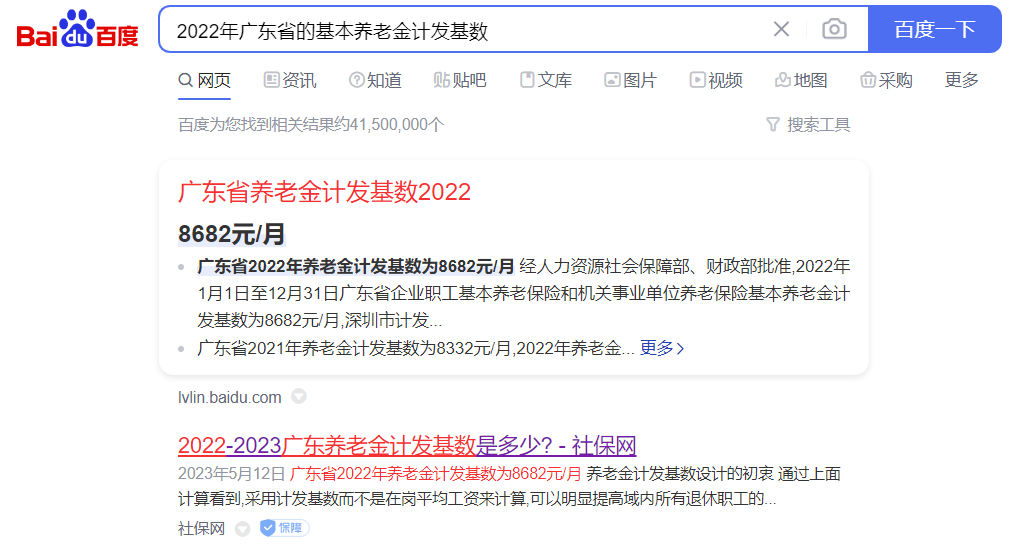The height and width of the screenshot is (545, 1014).
Task: Click the 百度一下 search button
Action: [934, 29]
